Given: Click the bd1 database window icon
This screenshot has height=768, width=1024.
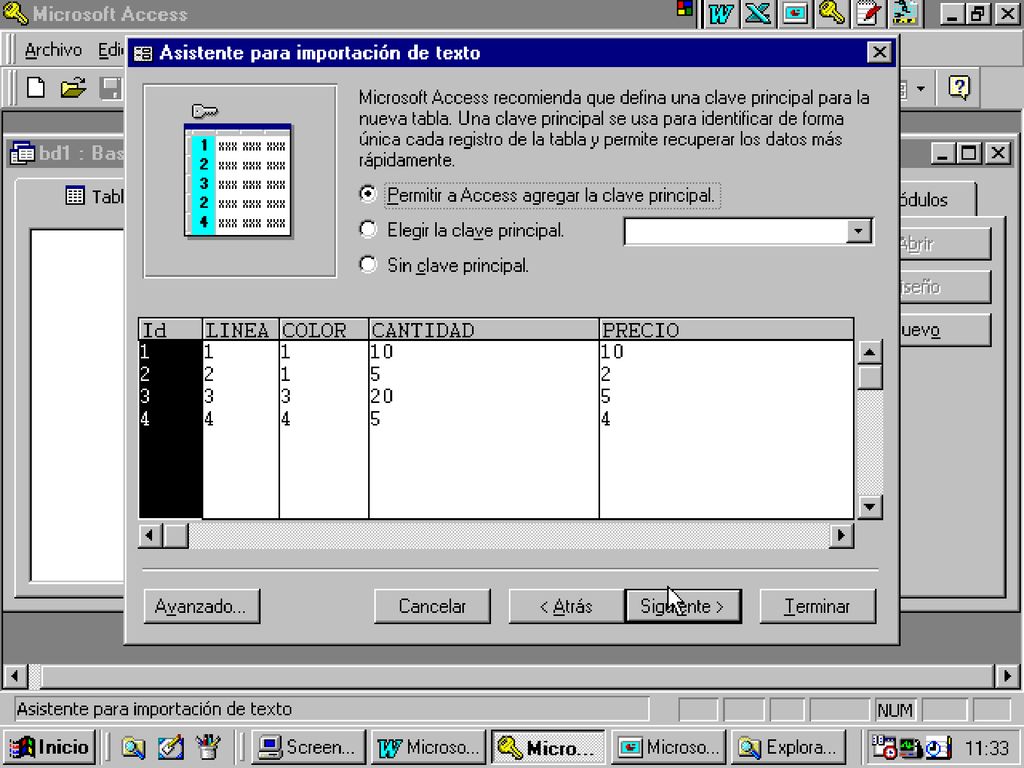Looking at the screenshot, I should pyautogui.click(x=23, y=153).
